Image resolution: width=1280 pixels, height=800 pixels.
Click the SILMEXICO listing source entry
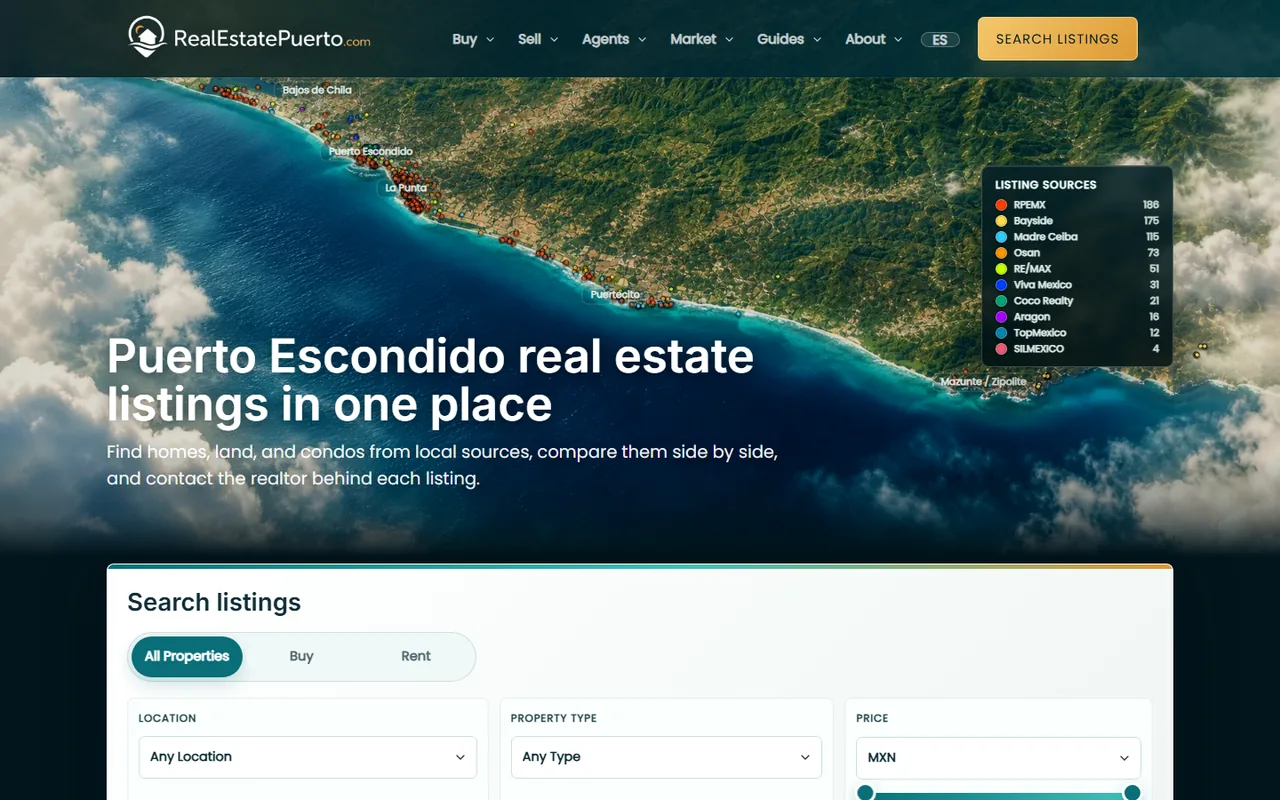pyautogui.click(x=1077, y=349)
